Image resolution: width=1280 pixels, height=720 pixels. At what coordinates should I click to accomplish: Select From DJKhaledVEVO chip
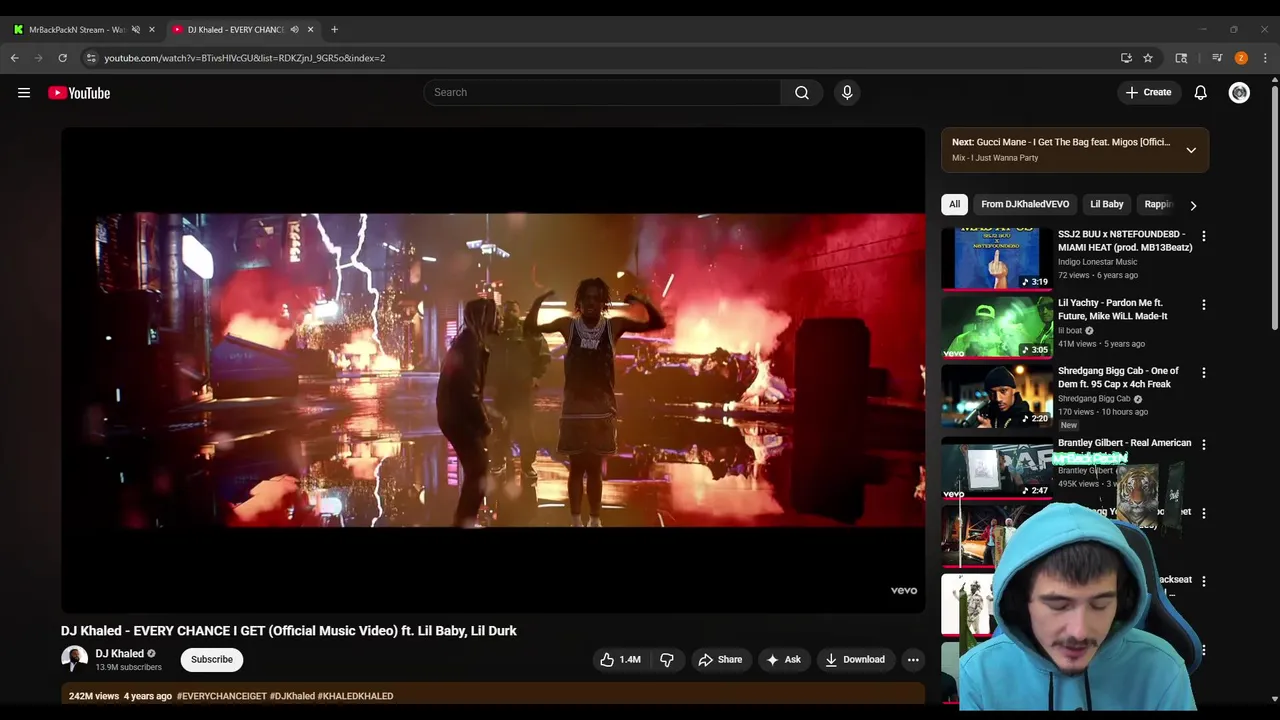tap(1025, 204)
